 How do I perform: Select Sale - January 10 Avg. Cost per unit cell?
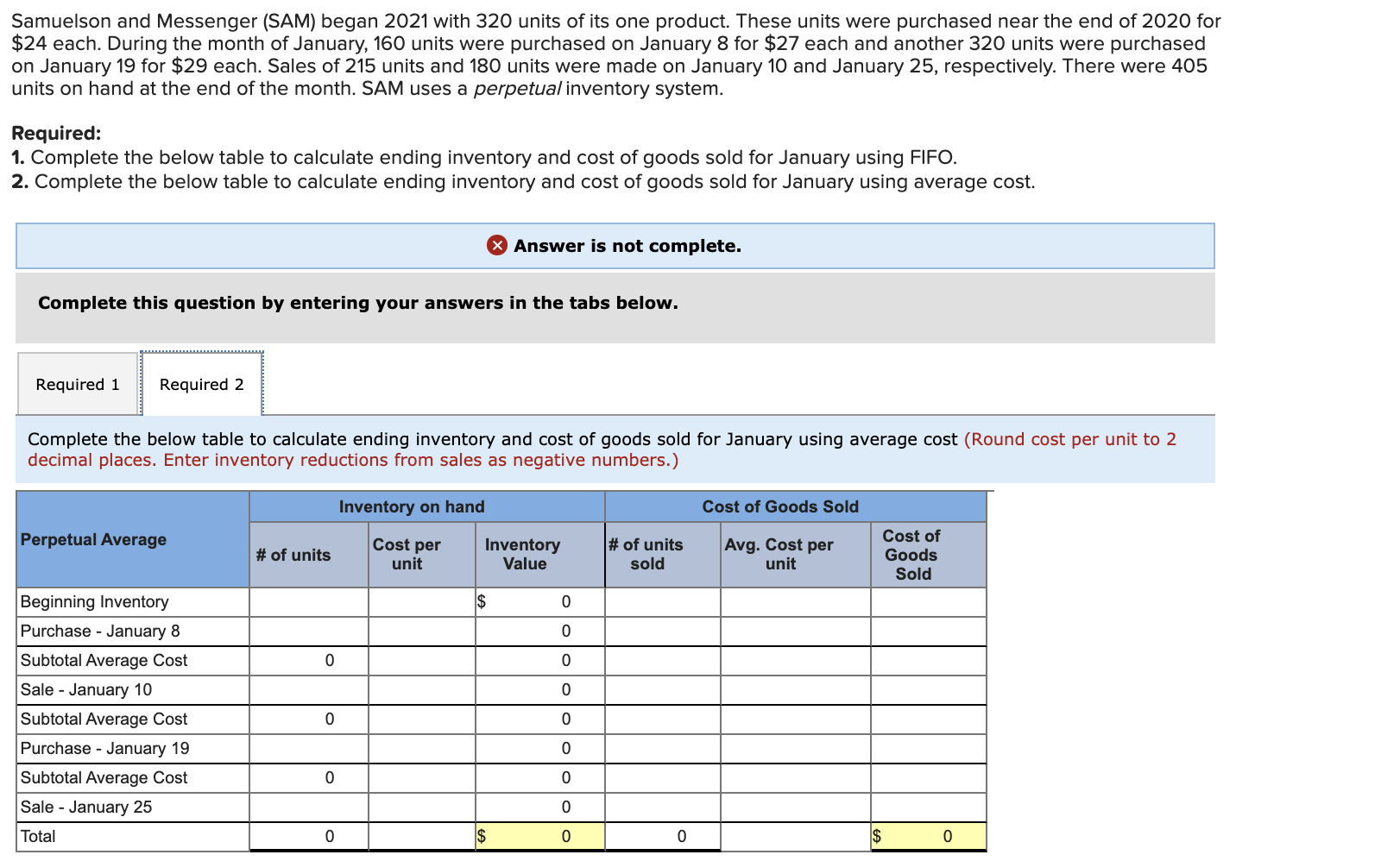796,690
